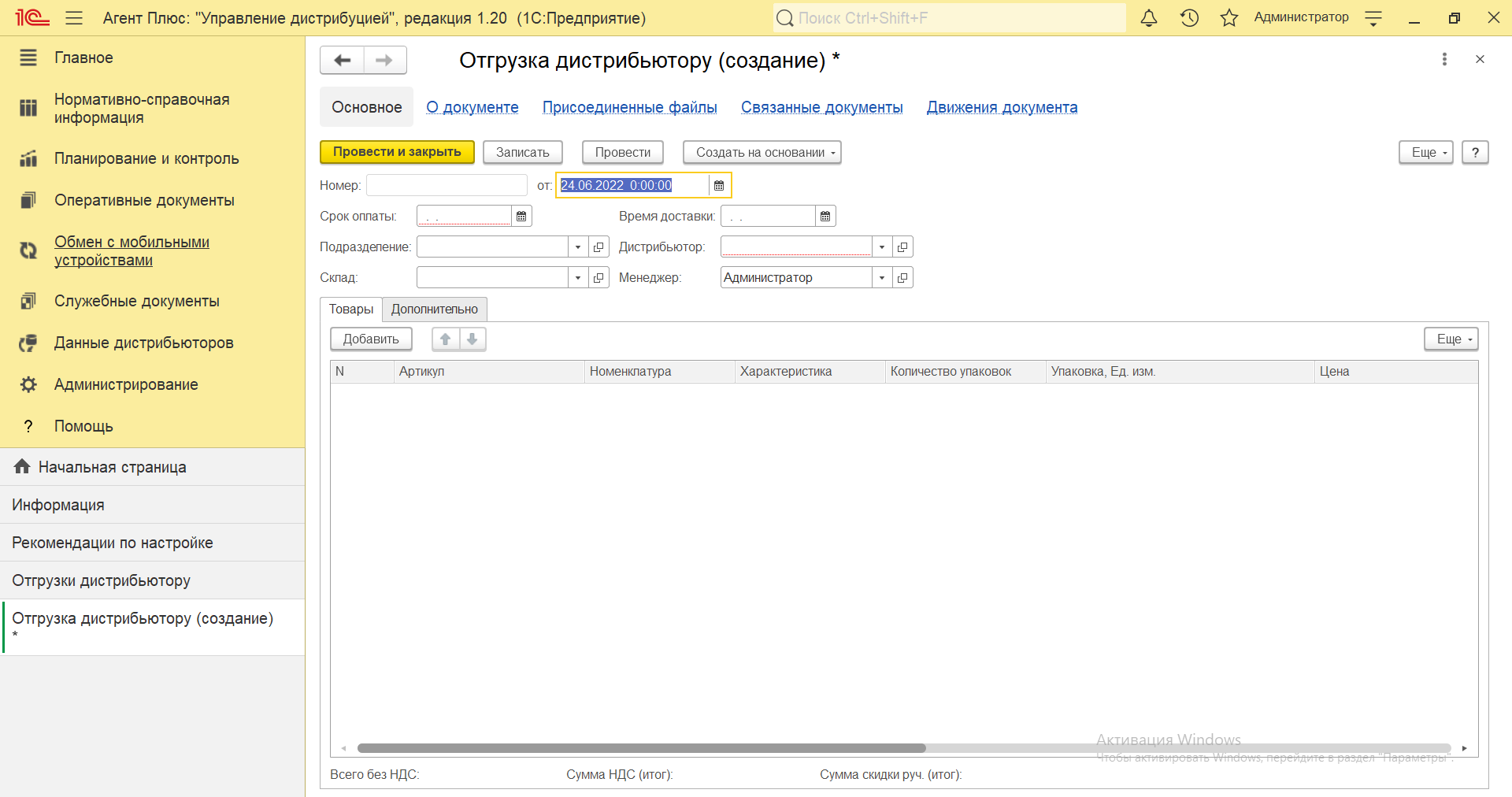Click scroll right arrow of table scrollbar

1464,748
